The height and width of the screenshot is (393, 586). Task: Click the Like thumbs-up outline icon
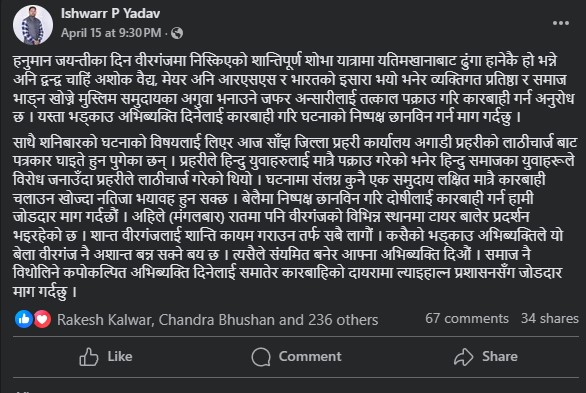coord(89,356)
